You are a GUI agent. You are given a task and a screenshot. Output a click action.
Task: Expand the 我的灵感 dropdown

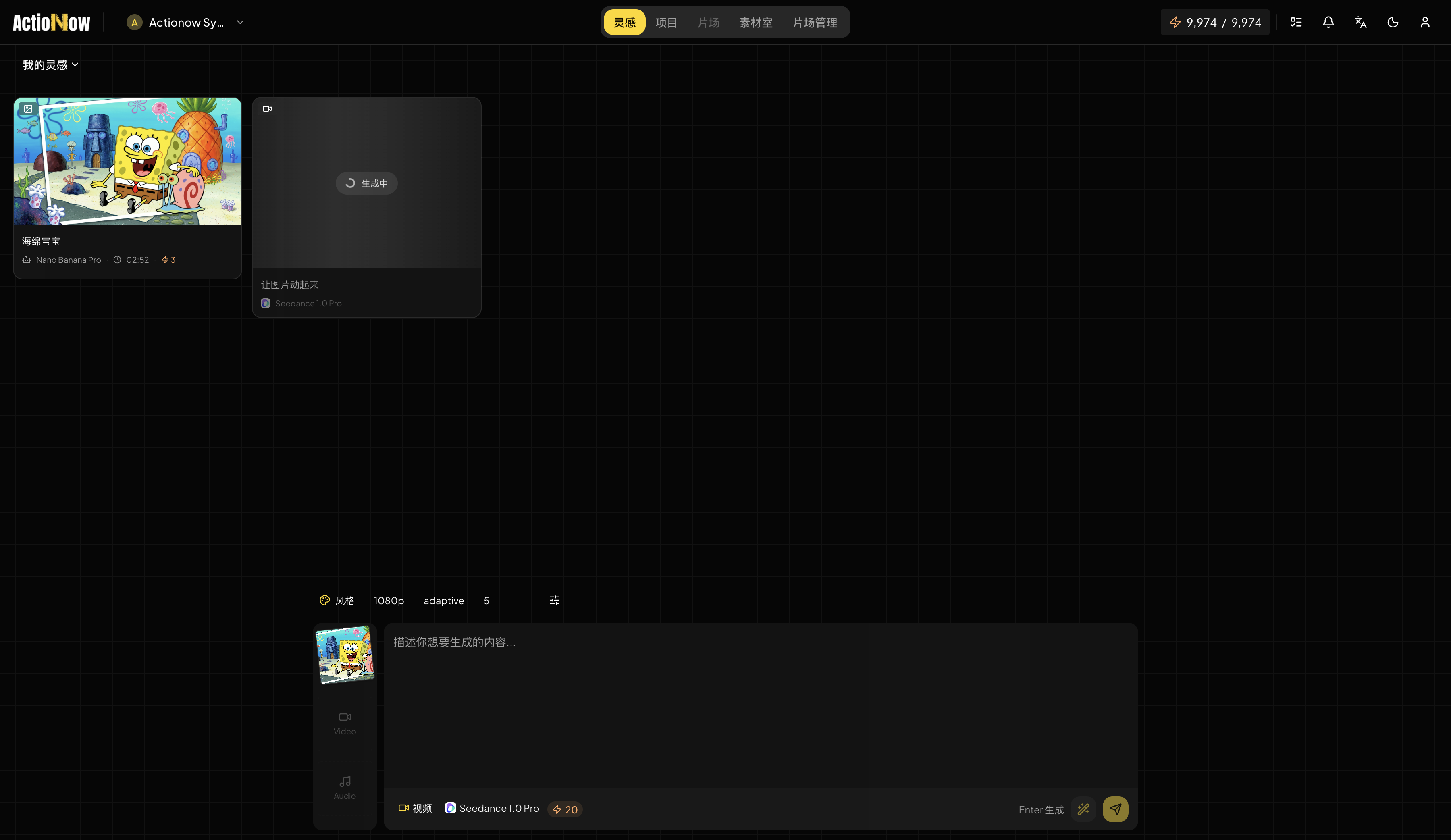[x=50, y=64]
